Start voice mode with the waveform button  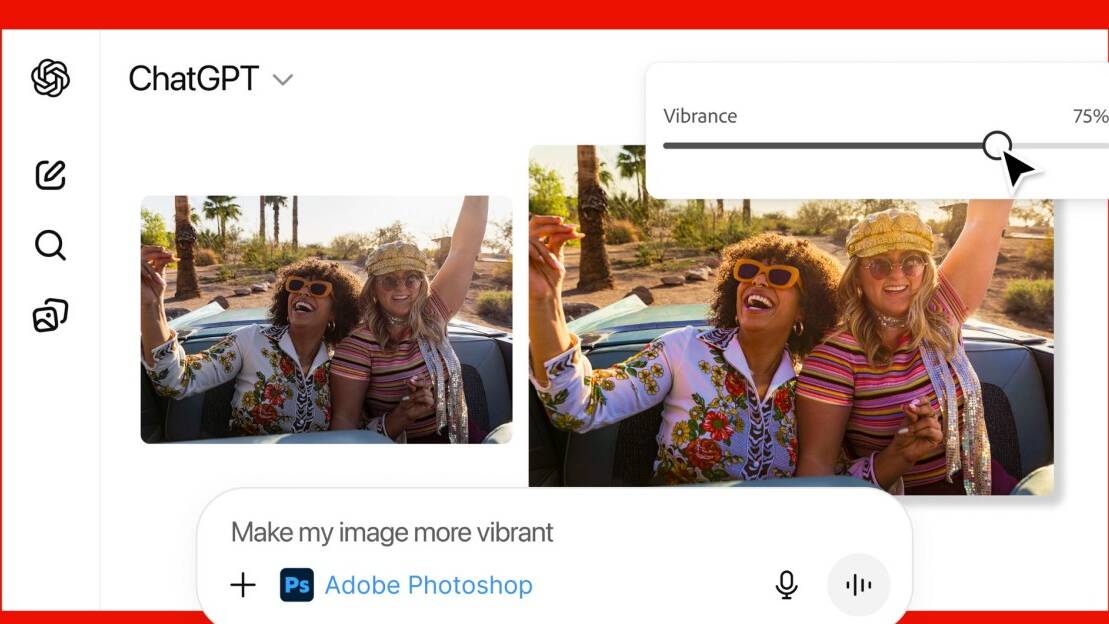[858, 585]
